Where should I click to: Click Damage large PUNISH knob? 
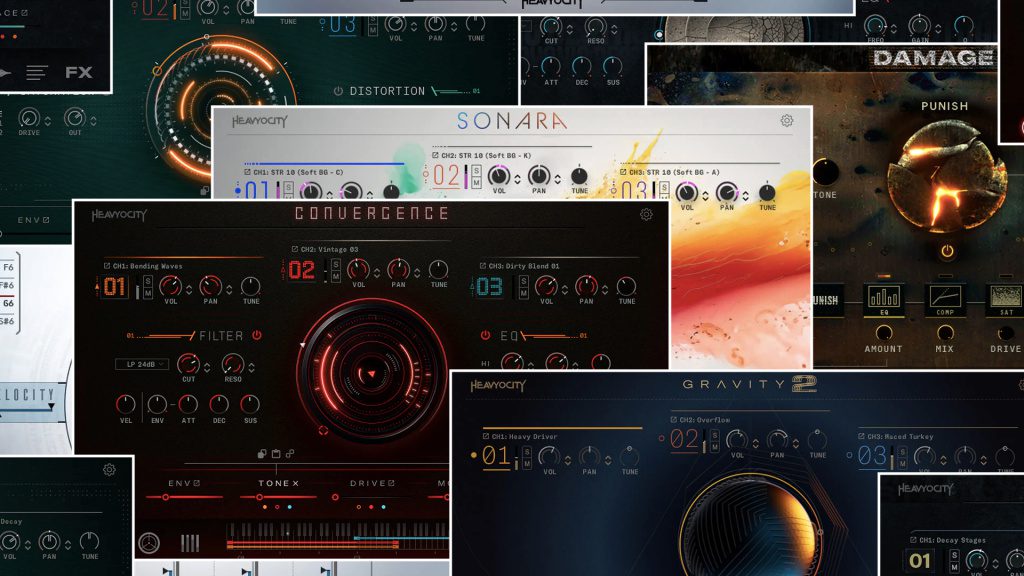[946, 175]
